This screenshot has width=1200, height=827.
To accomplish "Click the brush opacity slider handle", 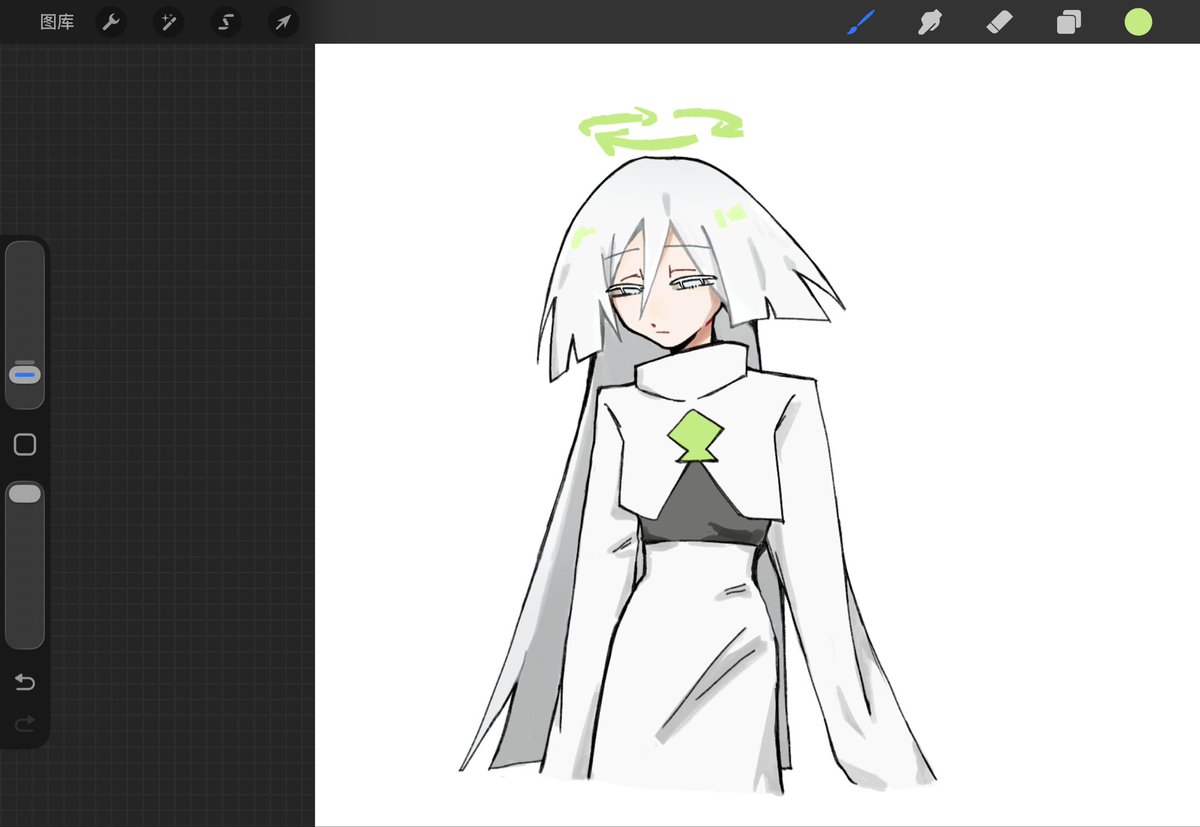I will click(25, 493).
